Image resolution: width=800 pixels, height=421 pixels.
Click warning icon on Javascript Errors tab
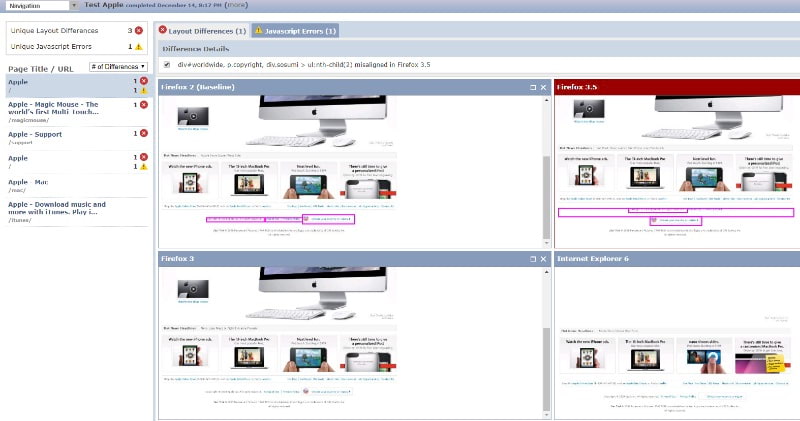click(259, 30)
